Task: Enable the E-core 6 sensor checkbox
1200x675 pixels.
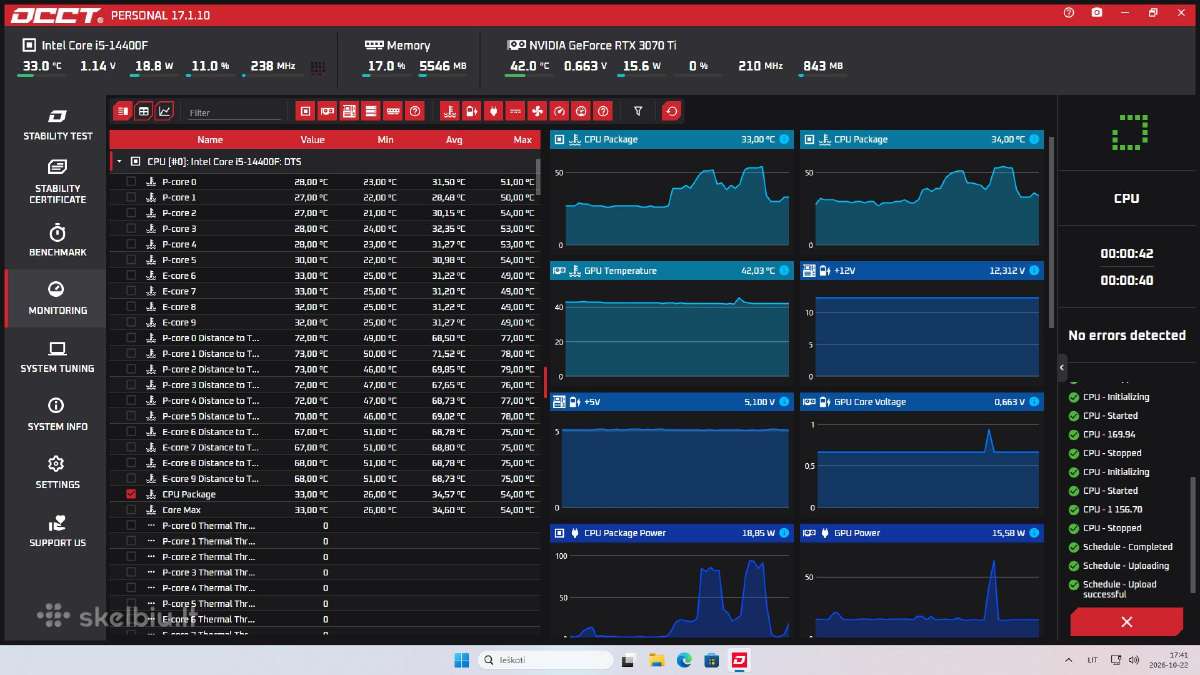Action: (x=131, y=276)
